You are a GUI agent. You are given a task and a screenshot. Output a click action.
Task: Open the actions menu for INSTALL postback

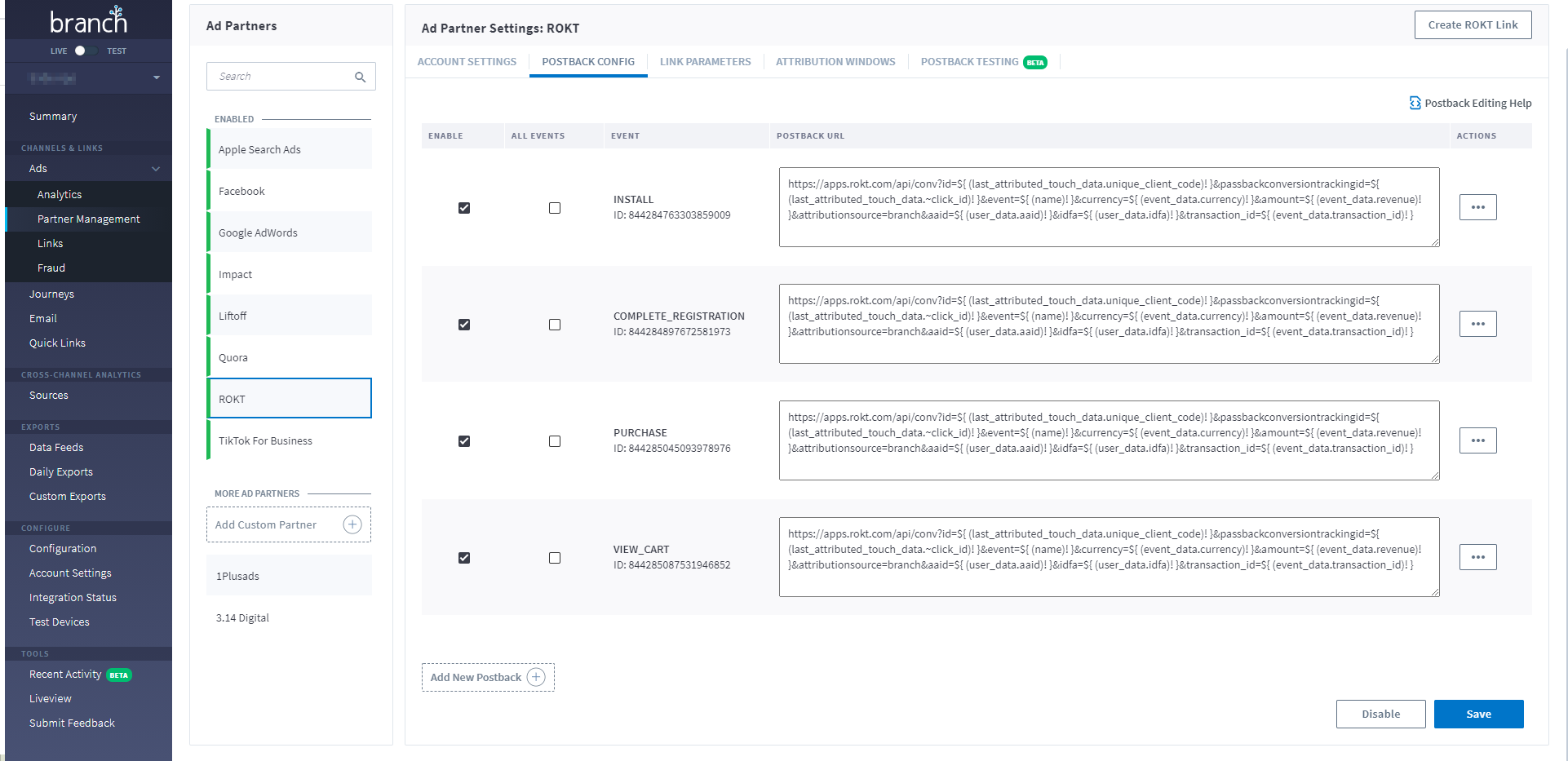pos(1477,207)
